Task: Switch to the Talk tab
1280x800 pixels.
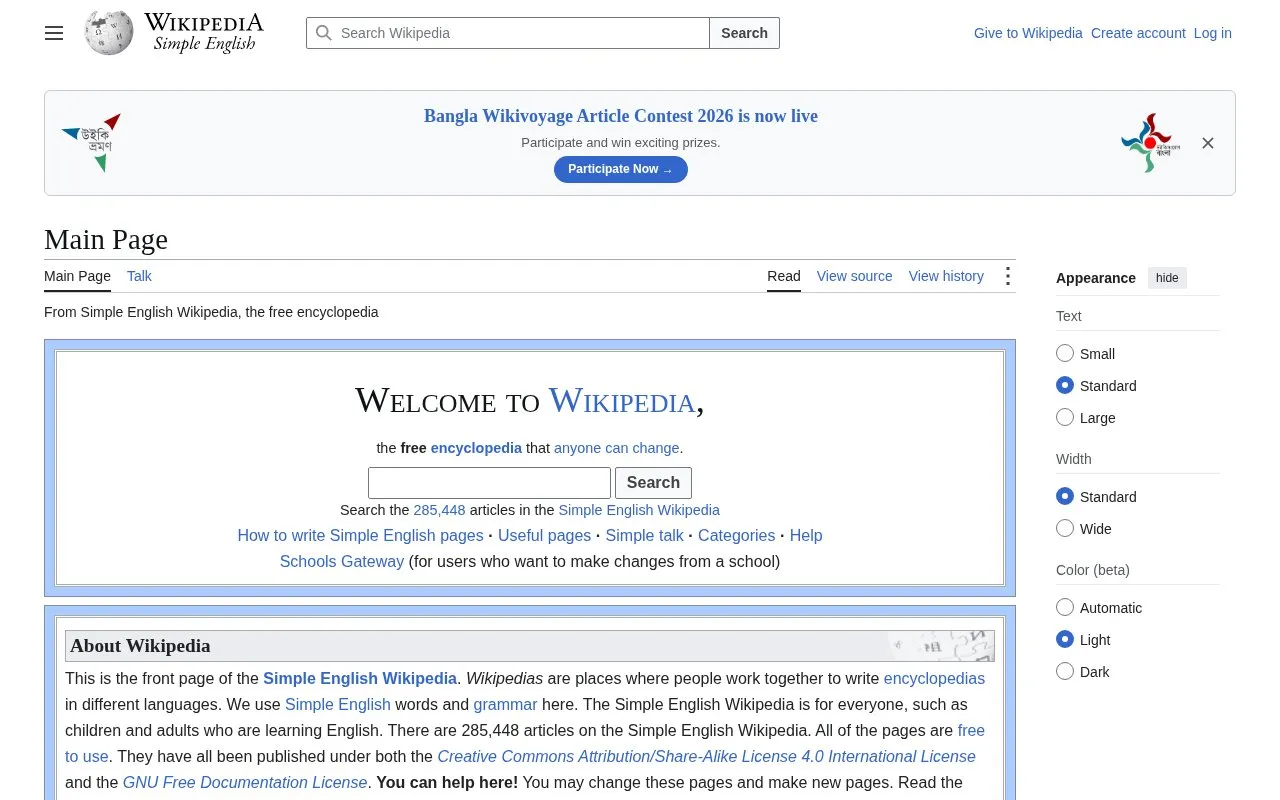Action: click(139, 276)
